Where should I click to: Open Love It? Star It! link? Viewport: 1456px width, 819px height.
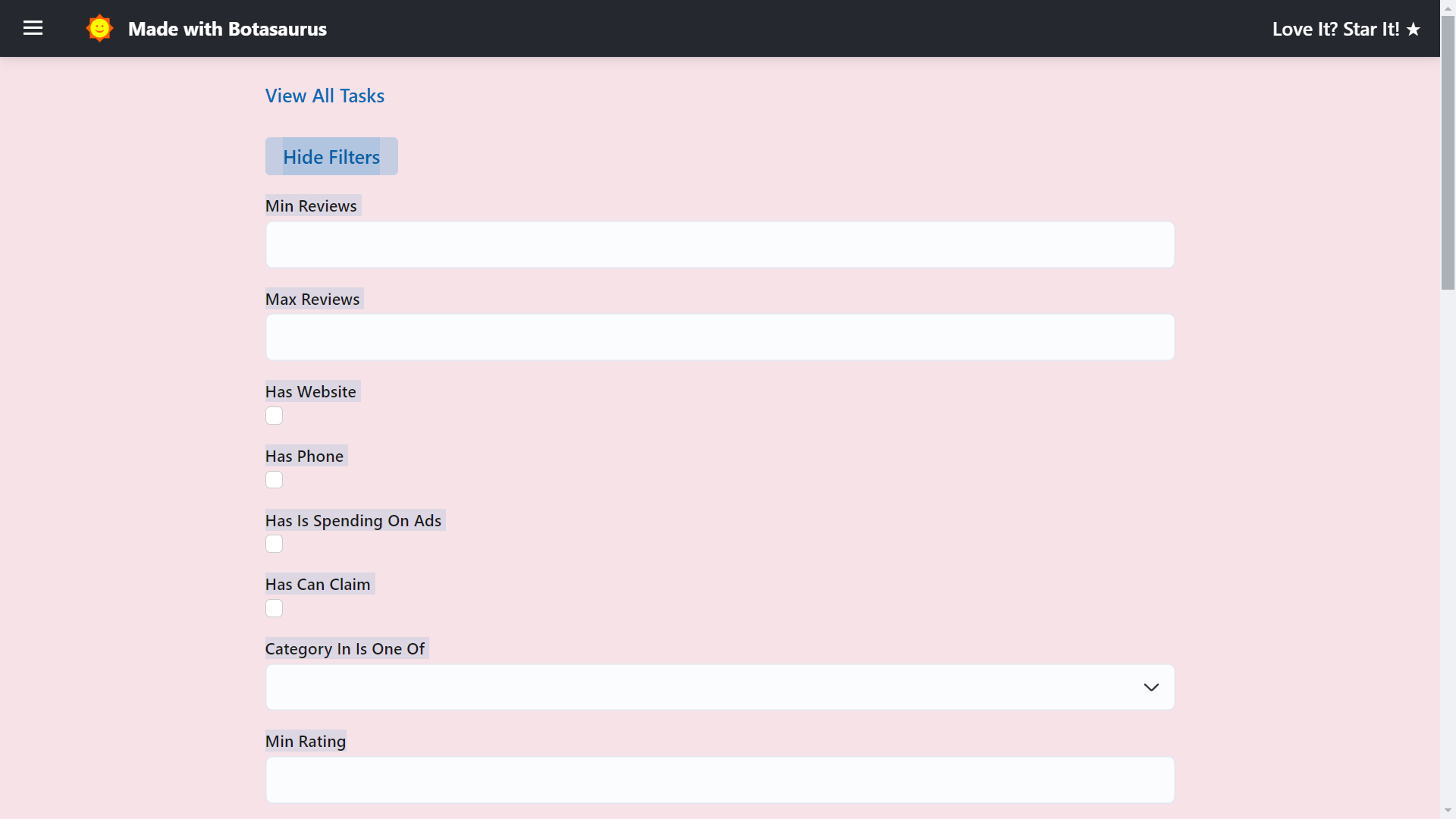pos(1335,30)
